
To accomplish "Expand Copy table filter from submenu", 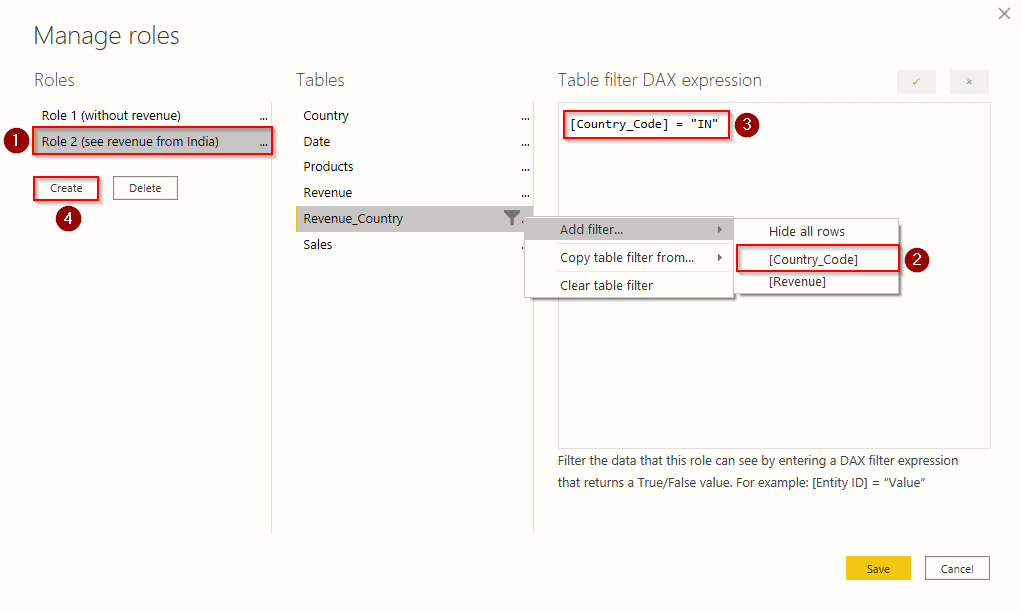I will point(629,258).
